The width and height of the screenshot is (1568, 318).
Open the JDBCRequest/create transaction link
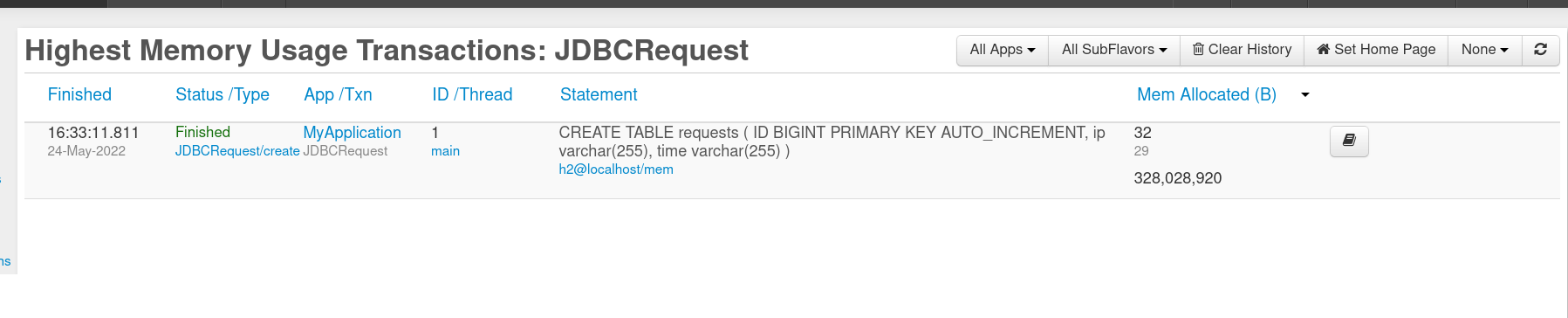pos(237,151)
